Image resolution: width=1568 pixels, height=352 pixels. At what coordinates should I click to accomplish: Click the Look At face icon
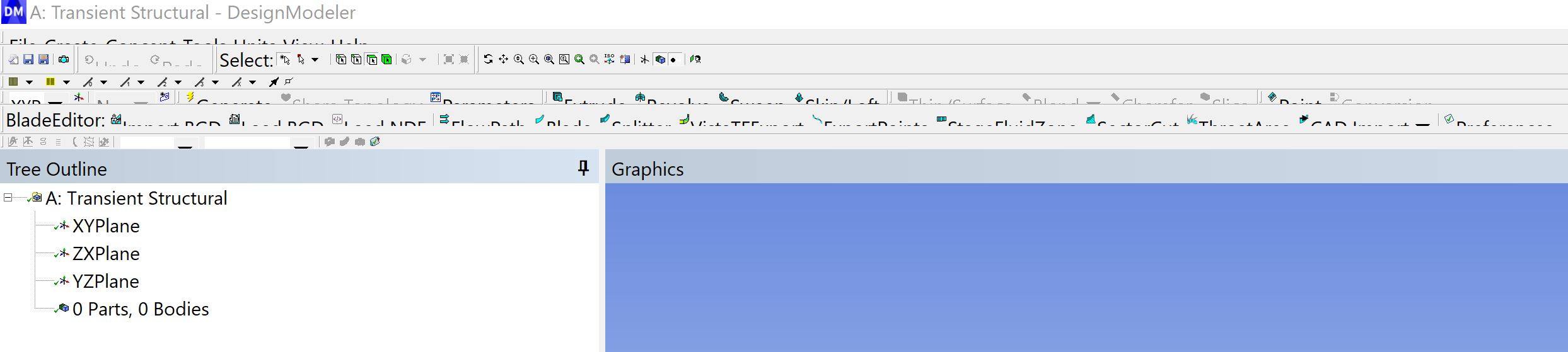695,59
